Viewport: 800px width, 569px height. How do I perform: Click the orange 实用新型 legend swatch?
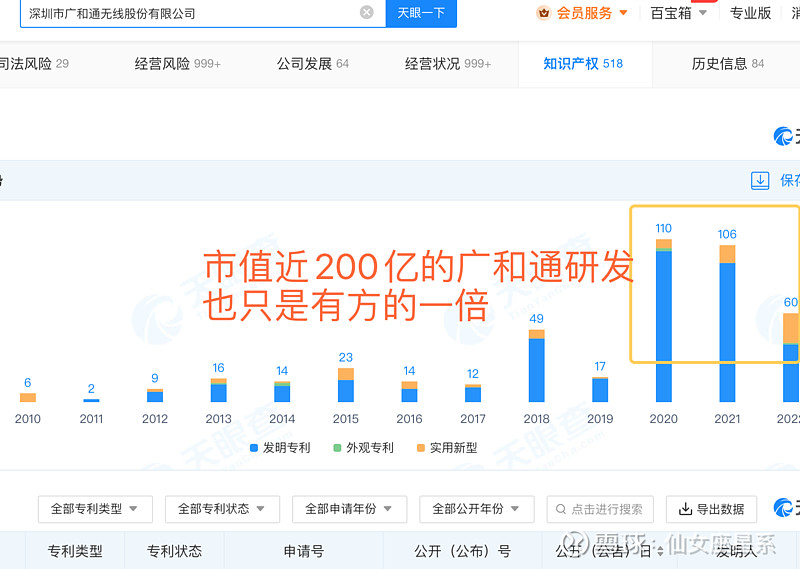click(421, 448)
